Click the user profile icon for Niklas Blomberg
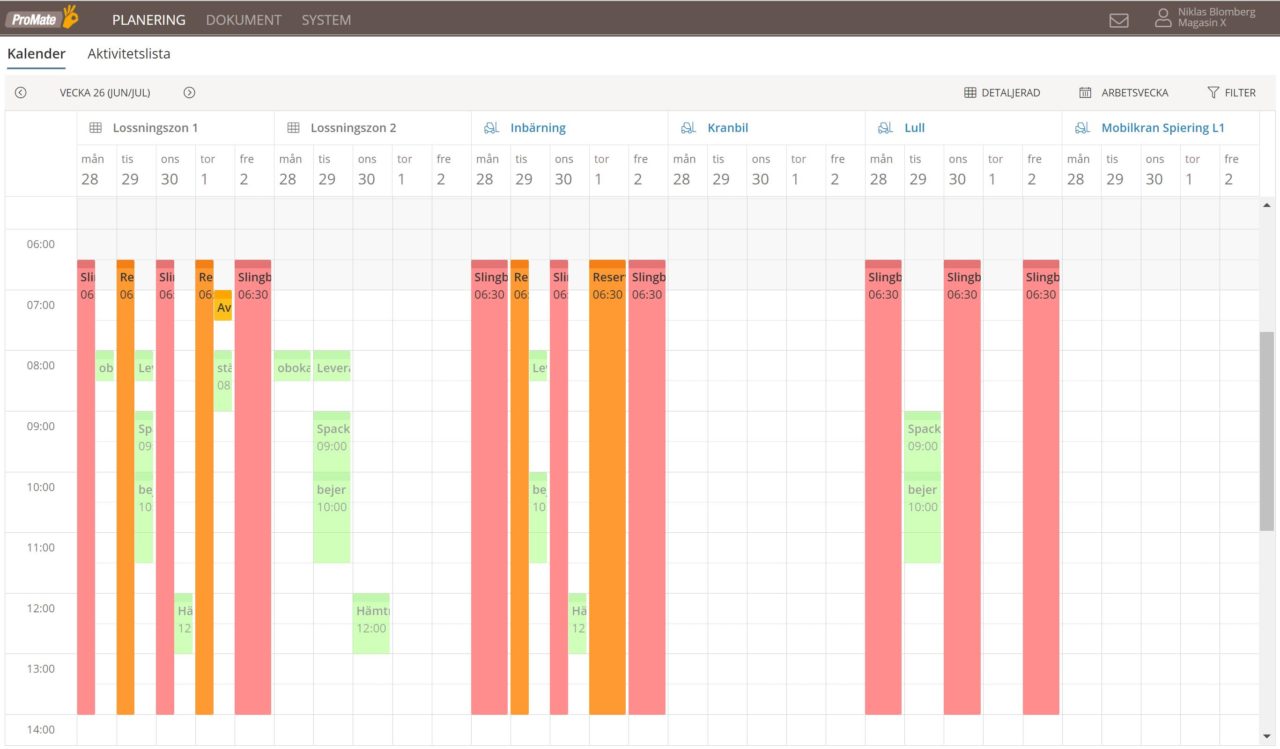 point(1162,18)
